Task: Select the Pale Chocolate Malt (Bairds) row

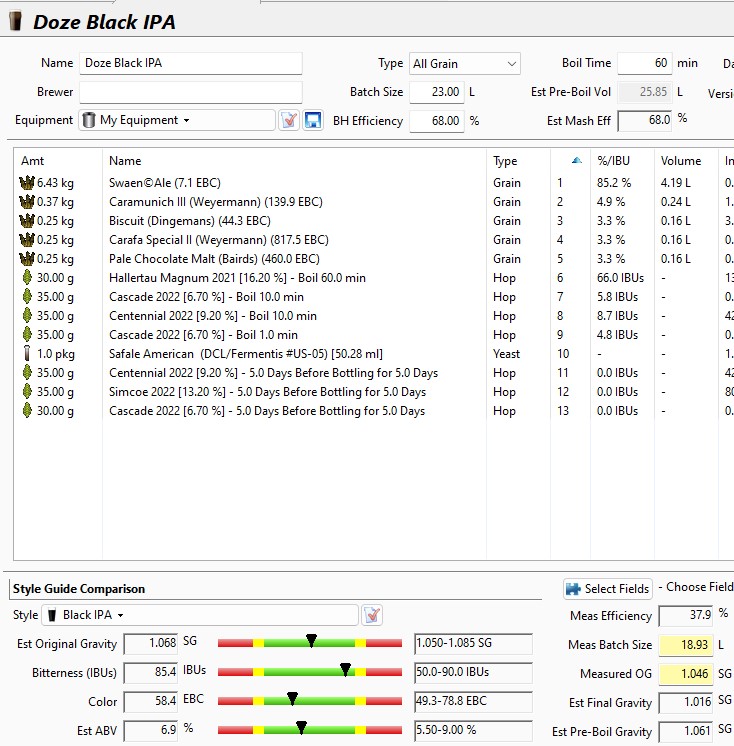Action: click(214, 259)
